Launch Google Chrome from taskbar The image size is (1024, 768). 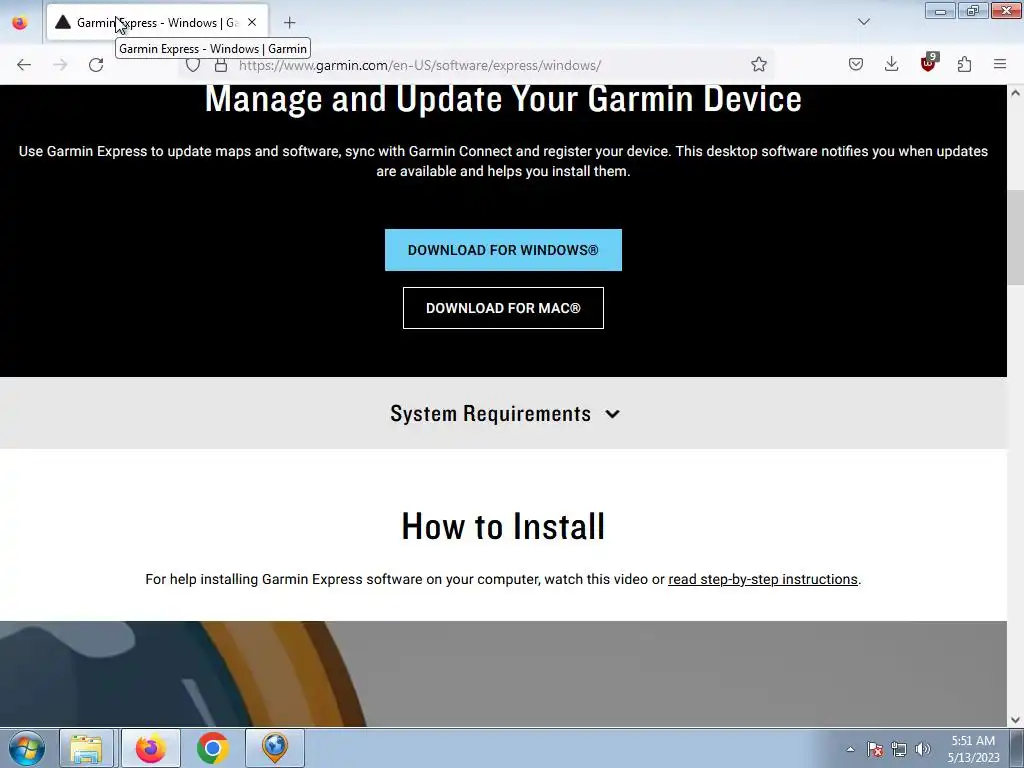tap(212, 748)
